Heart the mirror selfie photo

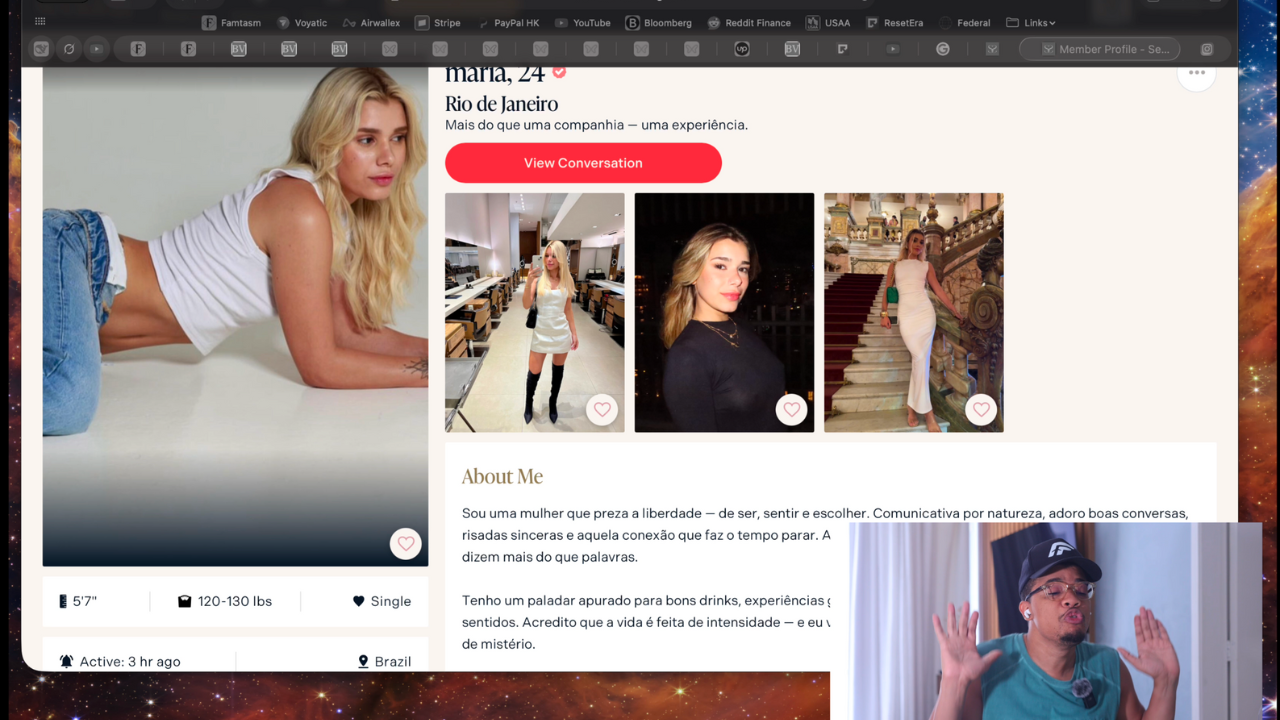coord(601,410)
